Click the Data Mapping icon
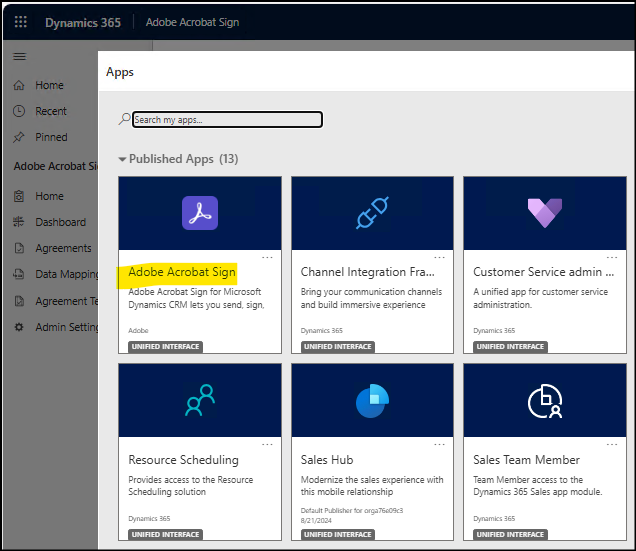This screenshot has height=551, width=636. [19, 274]
